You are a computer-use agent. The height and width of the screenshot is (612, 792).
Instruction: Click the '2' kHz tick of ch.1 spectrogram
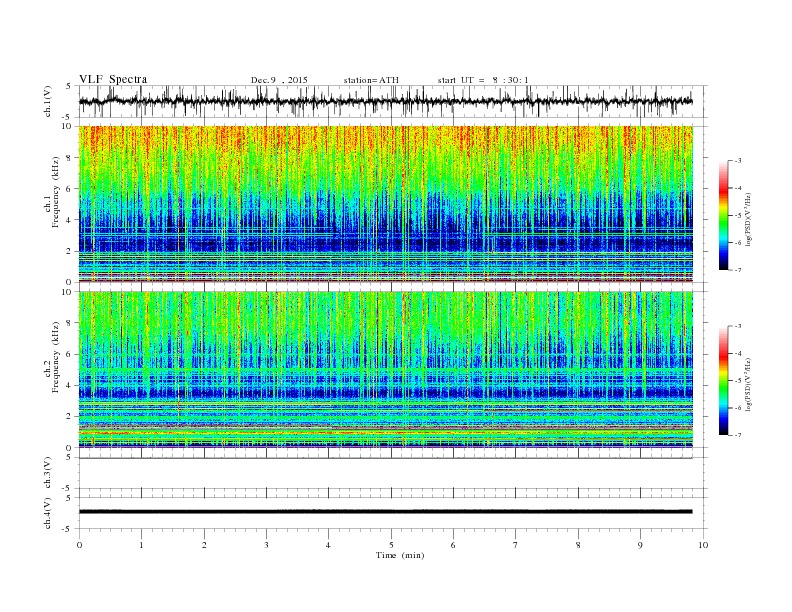pos(70,251)
